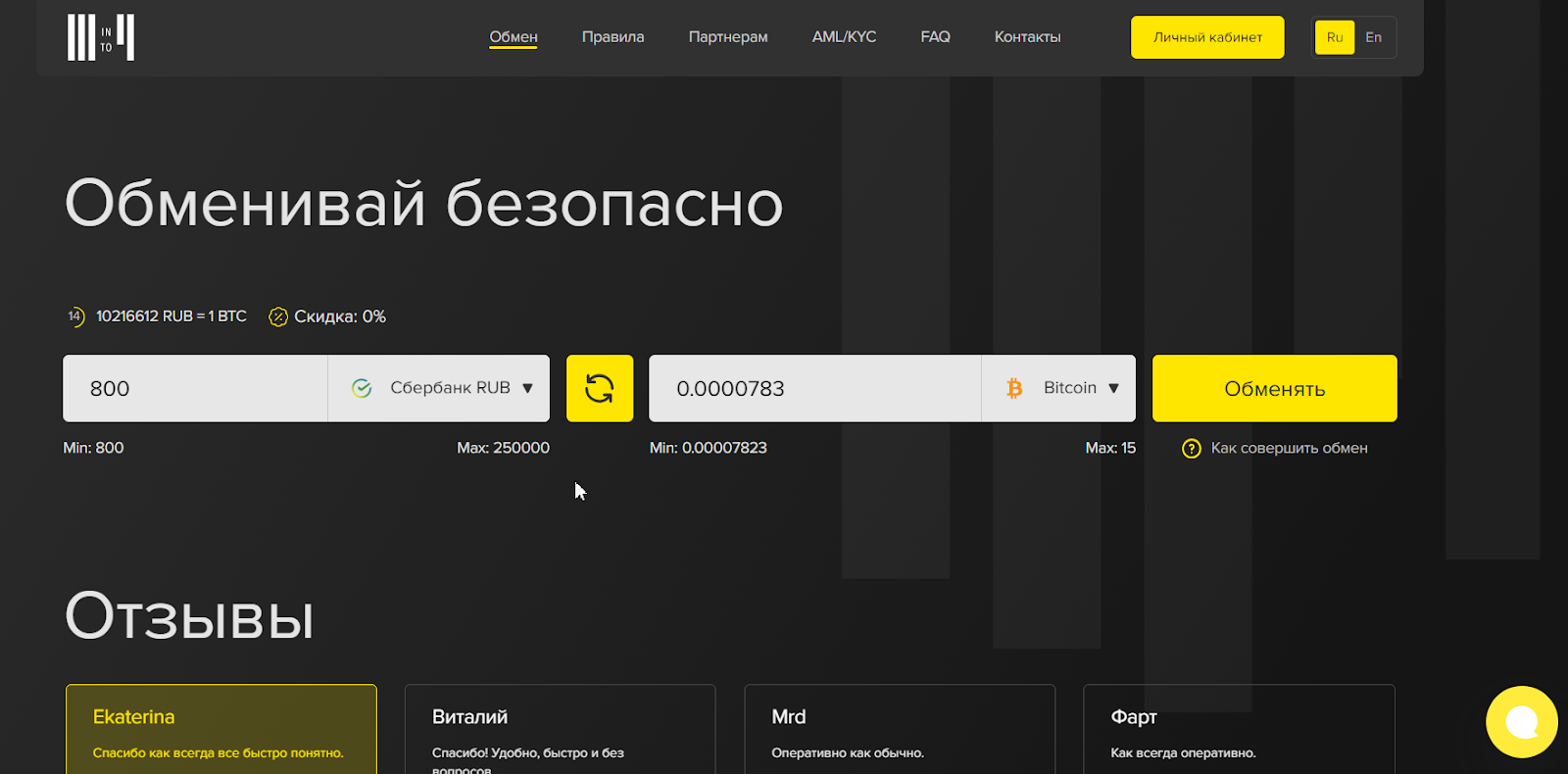Open the AML/KYC page
The image size is (1568, 774).
click(844, 37)
